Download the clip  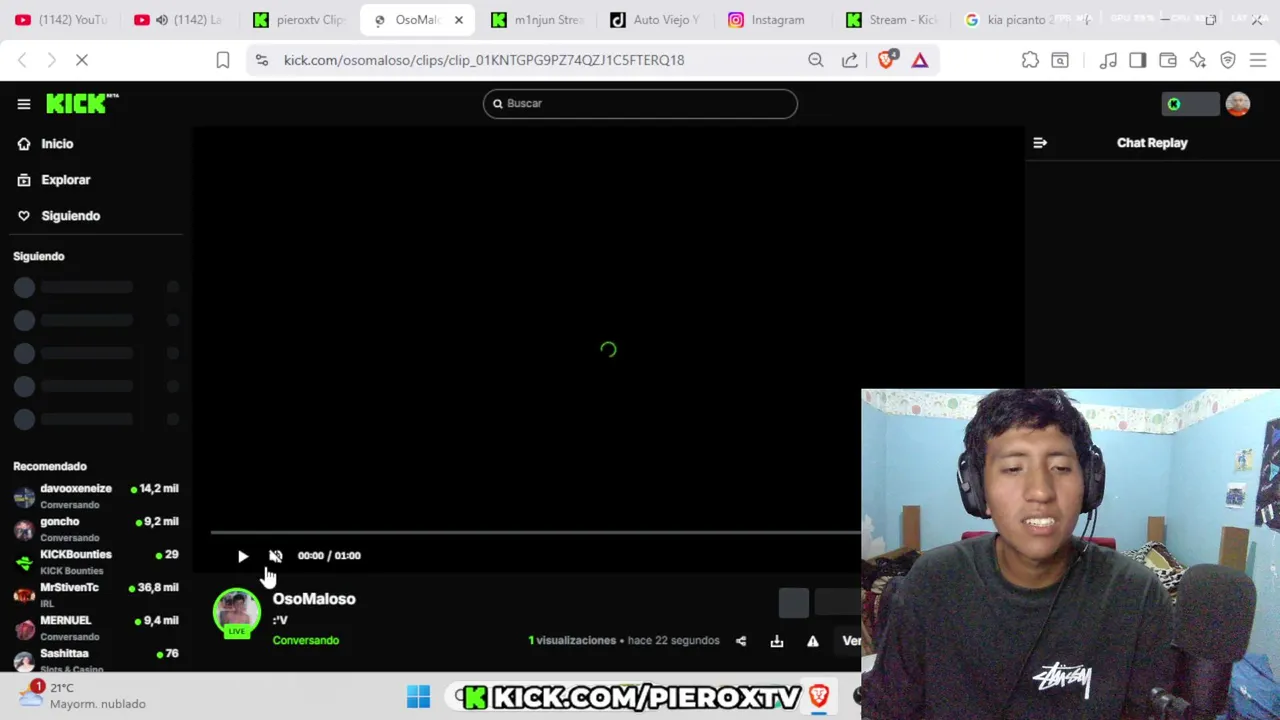click(777, 641)
